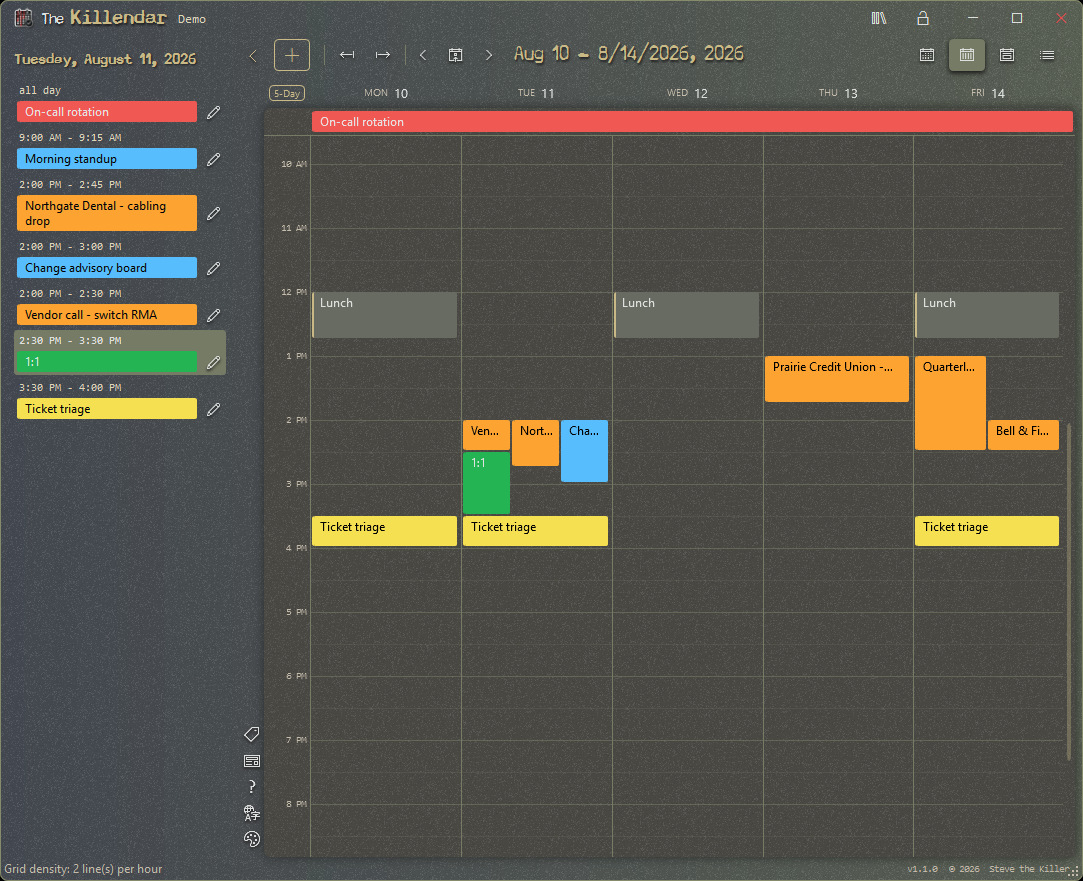
Task: Select On-call rotation in the sidebar list
Action: 107,112
